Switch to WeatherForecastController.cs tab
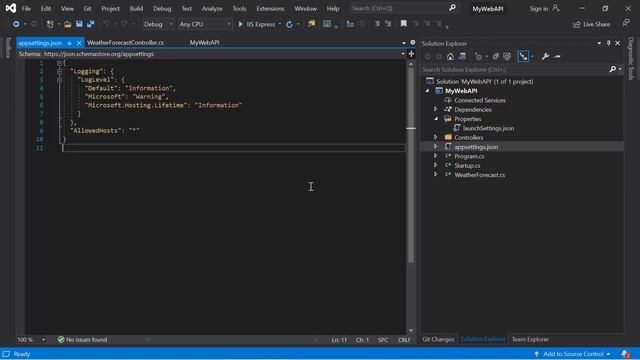 point(125,42)
